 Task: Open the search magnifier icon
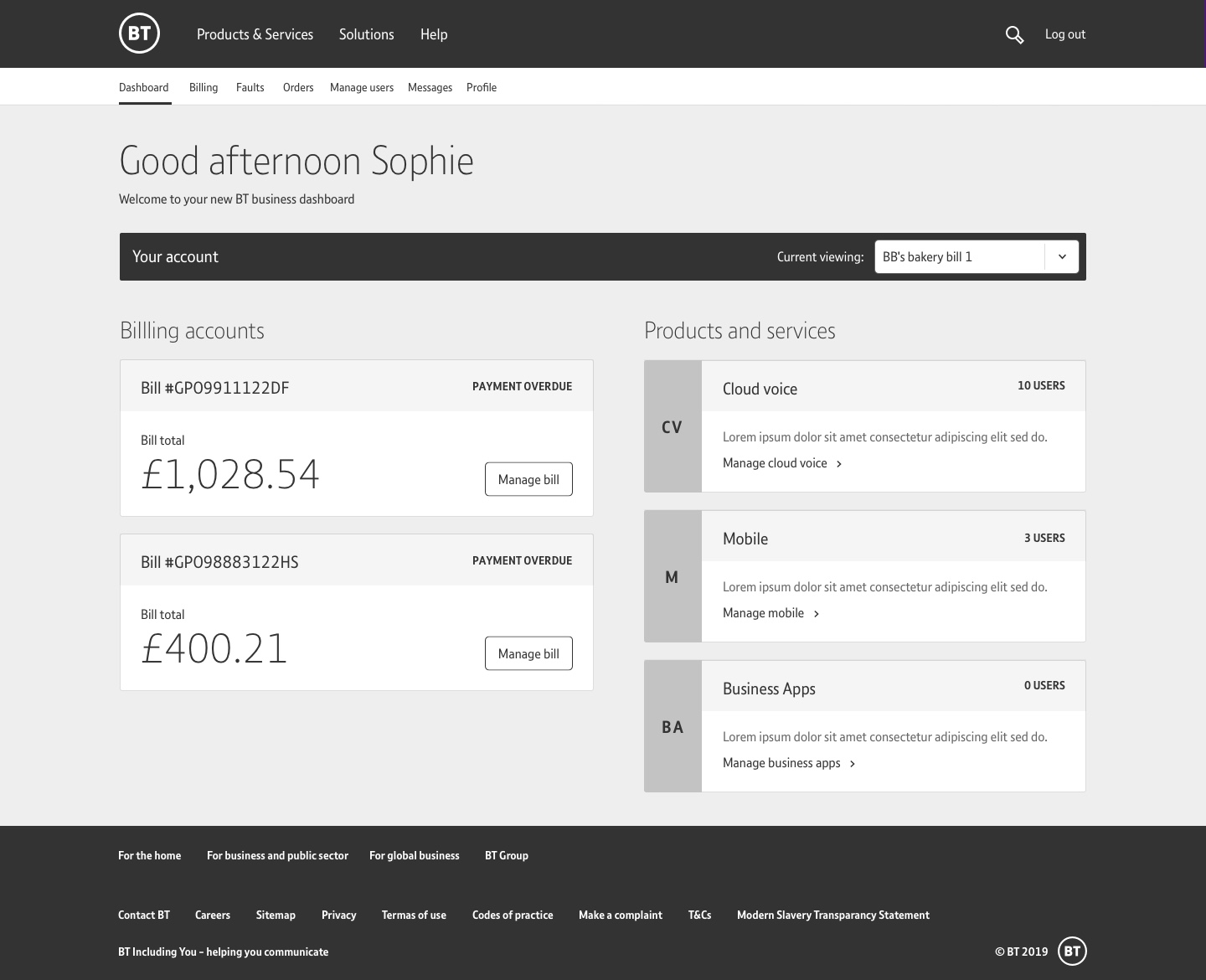click(x=1014, y=34)
